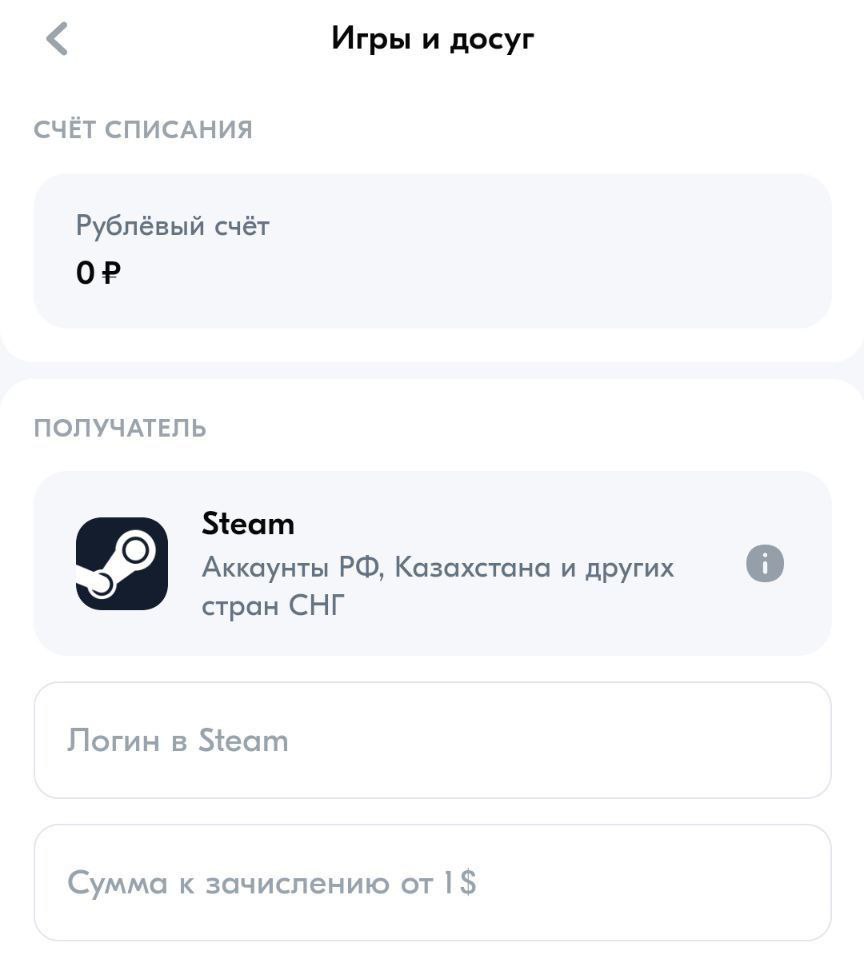Image resolution: width=864 pixels, height=959 pixels.
Task: Open Steam info via the 'i' icon
Action: 764,563
